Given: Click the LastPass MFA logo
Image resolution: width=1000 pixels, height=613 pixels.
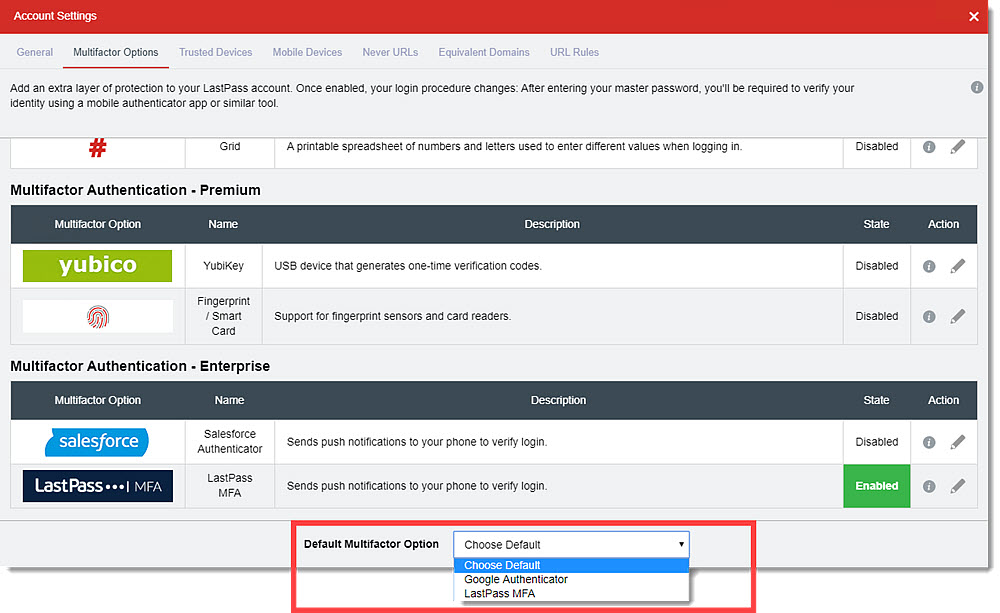Looking at the screenshot, I should coord(98,486).
